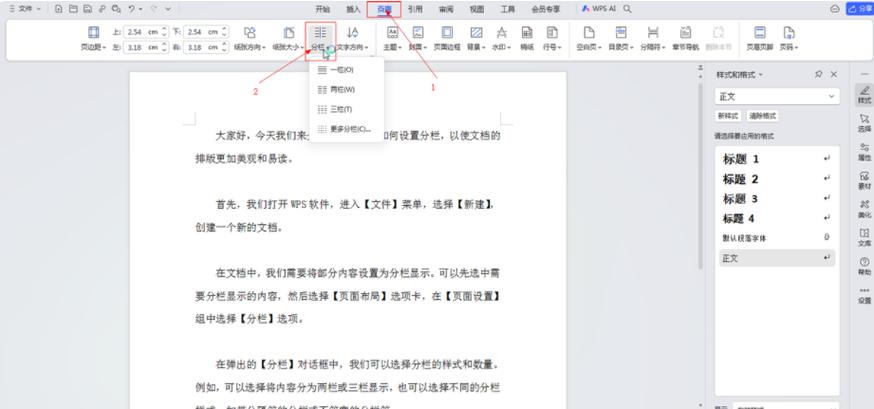
Task: Choose 两栏(W) from columns menu
Action: pyautogui.click(x=346, y=89)
